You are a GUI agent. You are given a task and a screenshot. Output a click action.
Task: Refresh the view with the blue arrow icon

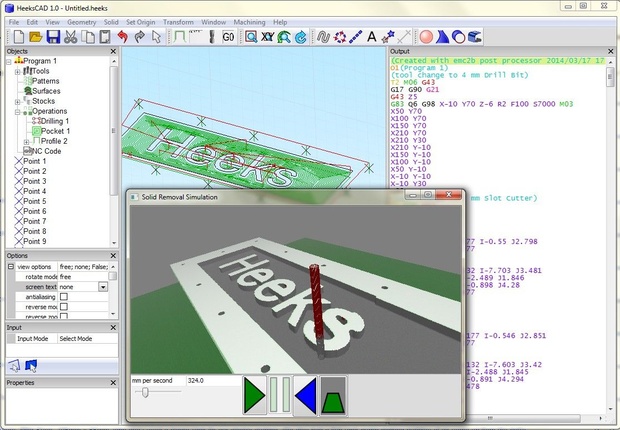coord(301,37)
